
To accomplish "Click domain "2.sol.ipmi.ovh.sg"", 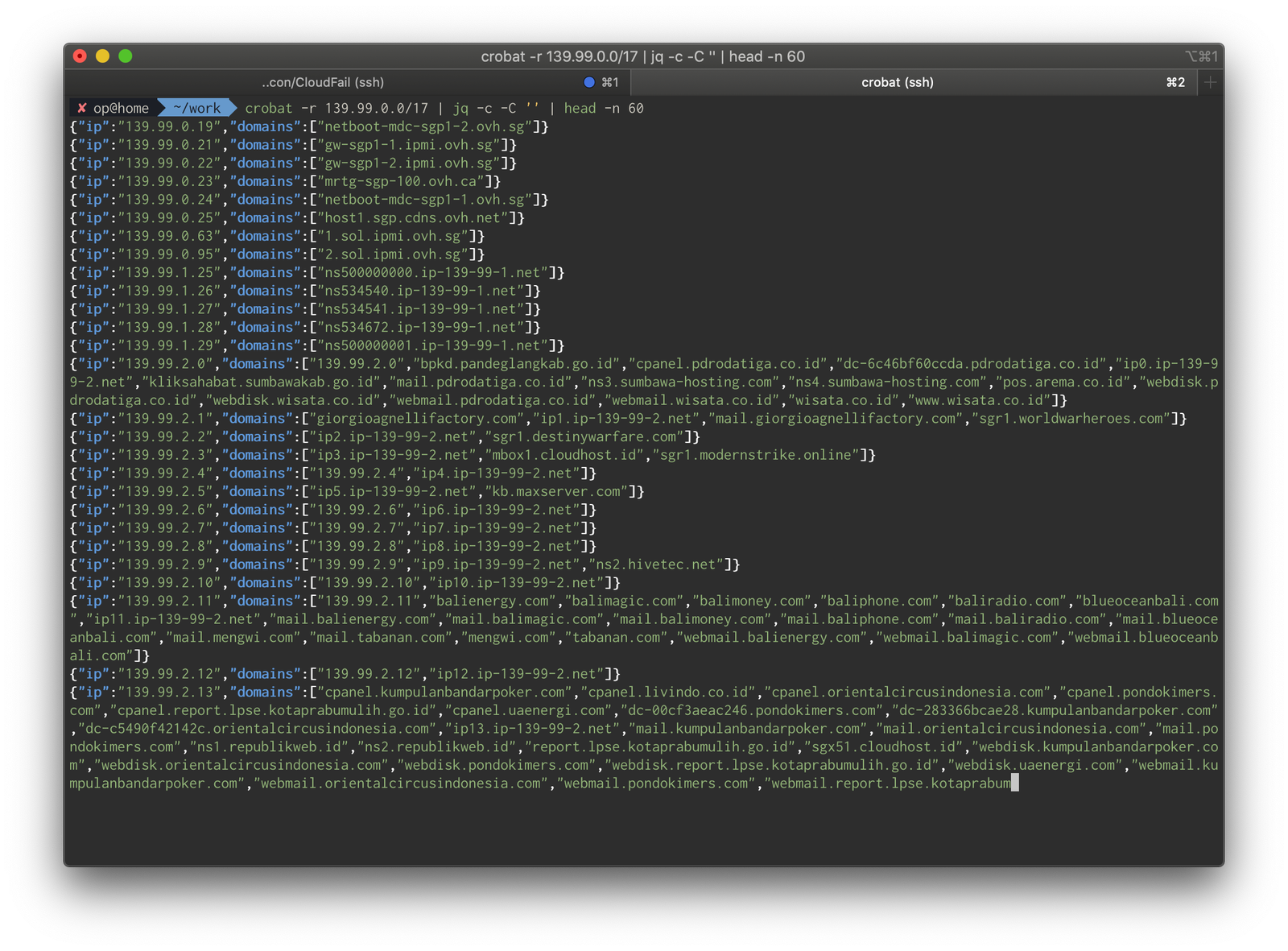I will point(396,254).
